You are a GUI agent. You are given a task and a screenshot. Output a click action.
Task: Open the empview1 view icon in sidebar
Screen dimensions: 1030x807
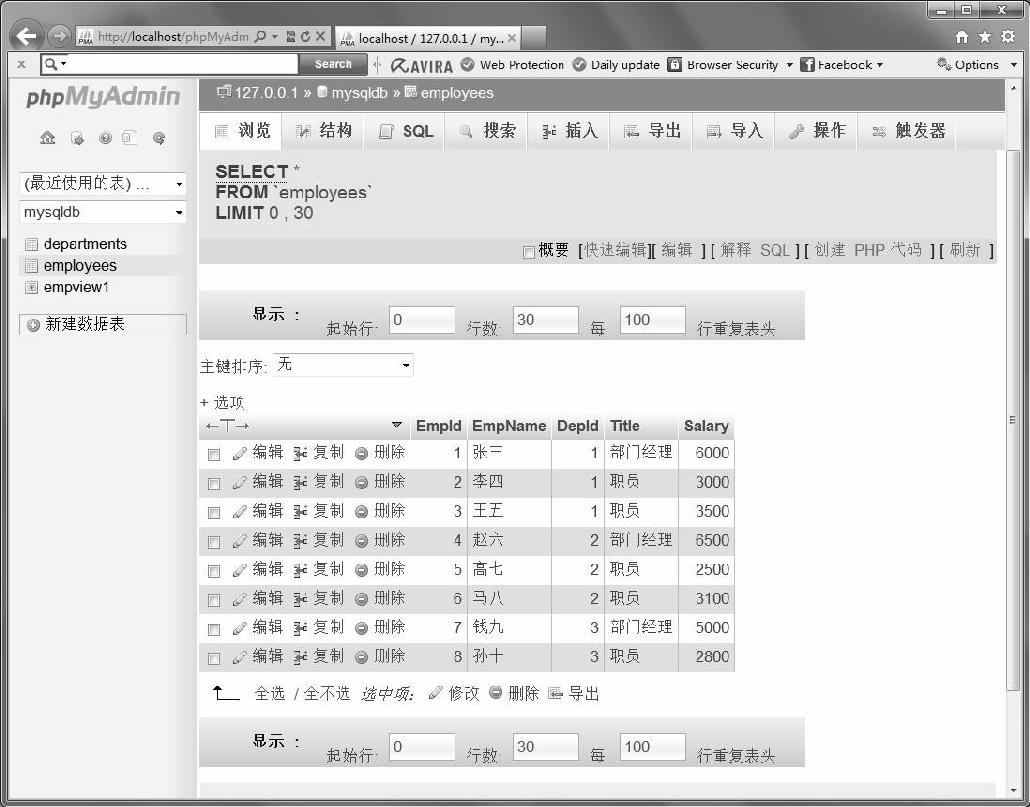pyautogui.click(x=31, y=288)
